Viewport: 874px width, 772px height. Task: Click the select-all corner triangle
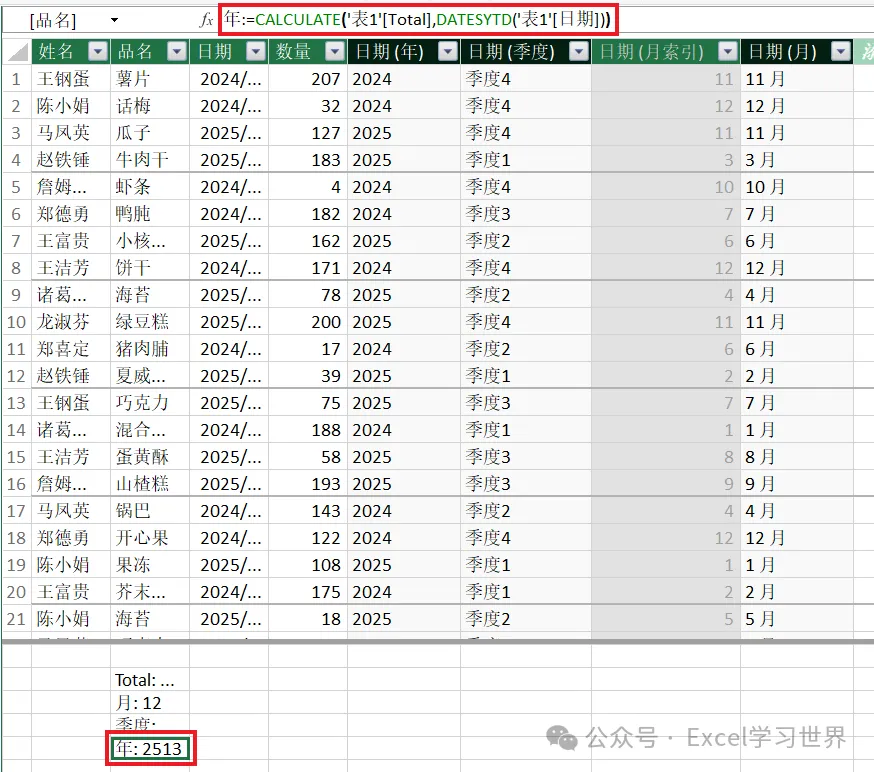tap(17, 52)
